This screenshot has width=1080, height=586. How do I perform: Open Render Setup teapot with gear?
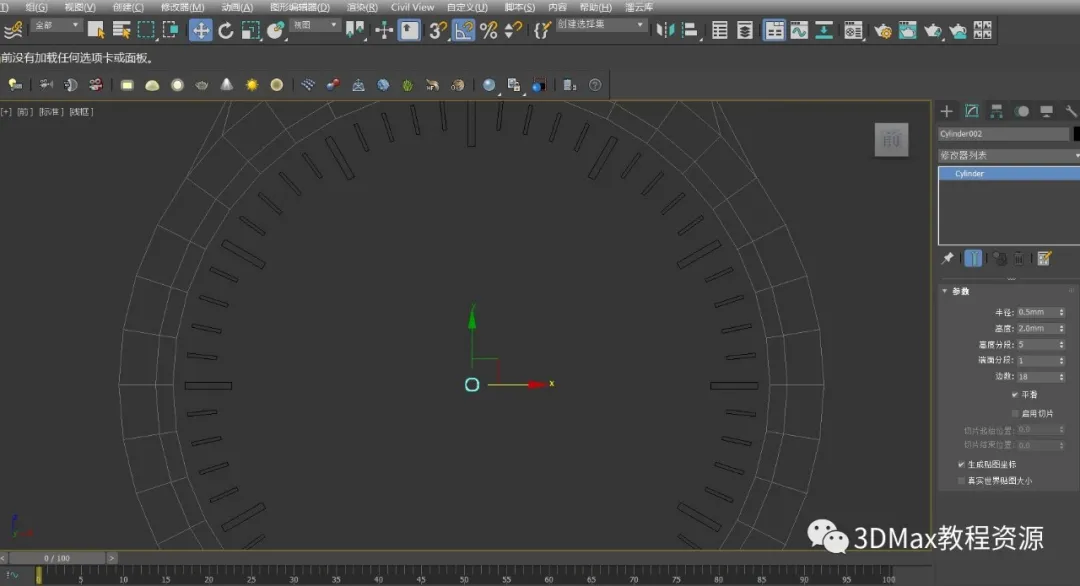pyautogui.click(x=882, y=30)
